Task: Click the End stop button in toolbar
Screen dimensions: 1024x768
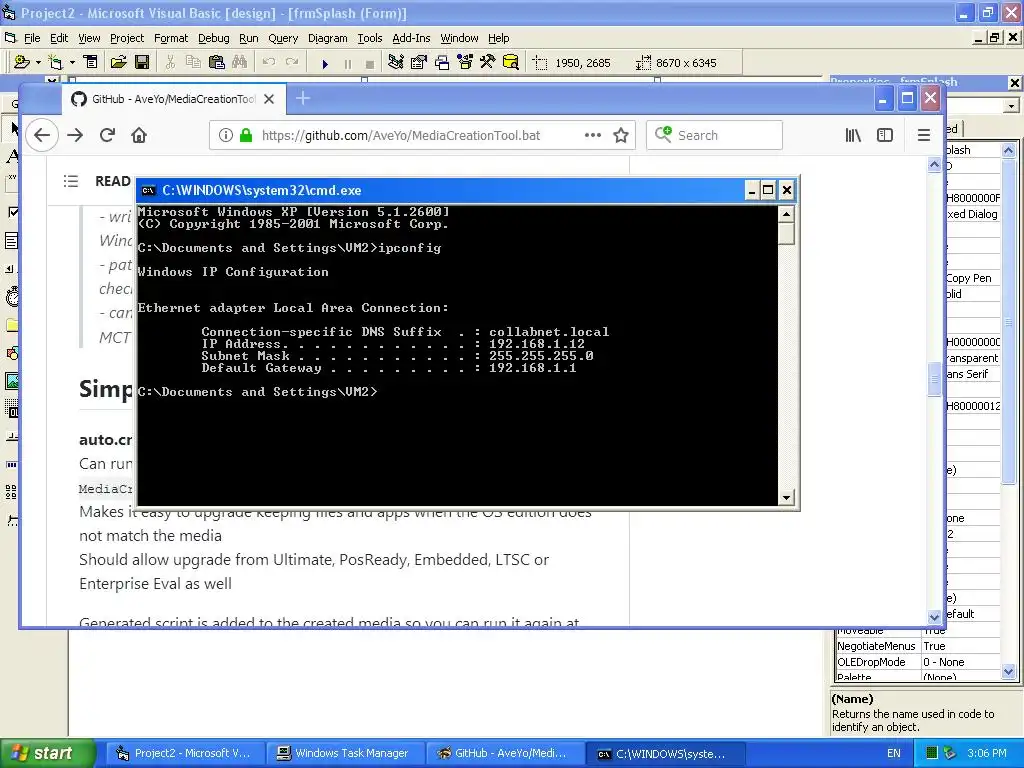Action: coord(370,63)
